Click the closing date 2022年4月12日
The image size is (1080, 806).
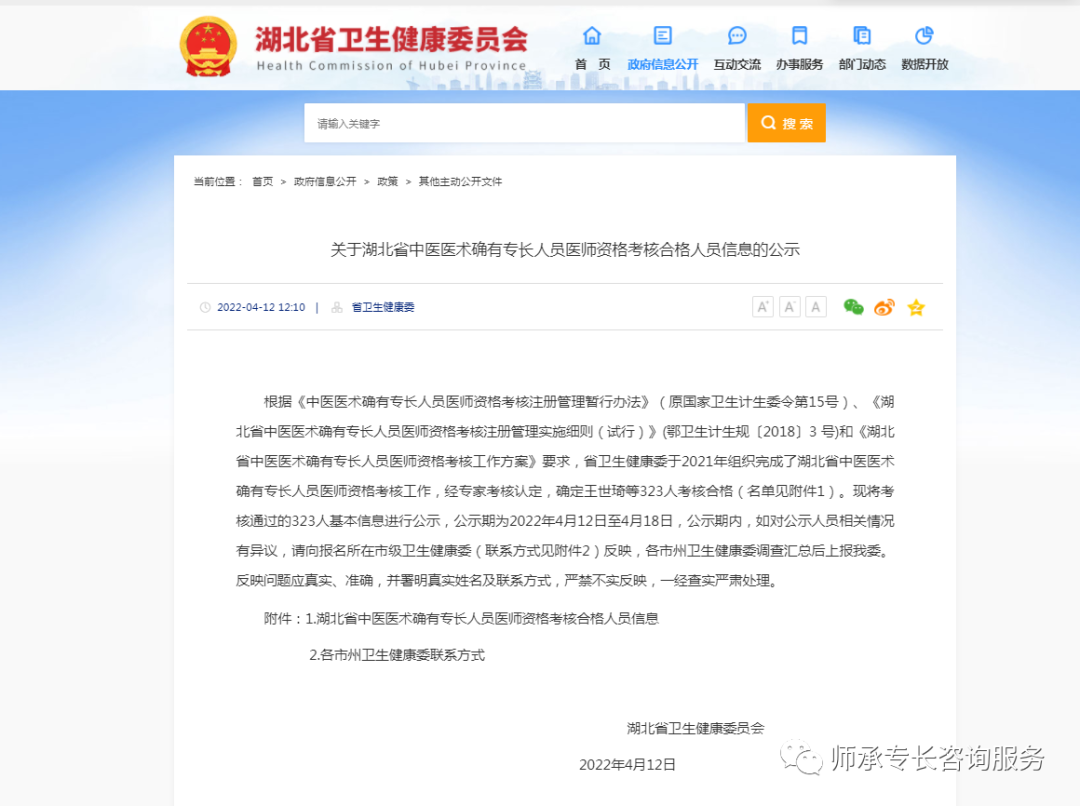click(x=627, y=765)
